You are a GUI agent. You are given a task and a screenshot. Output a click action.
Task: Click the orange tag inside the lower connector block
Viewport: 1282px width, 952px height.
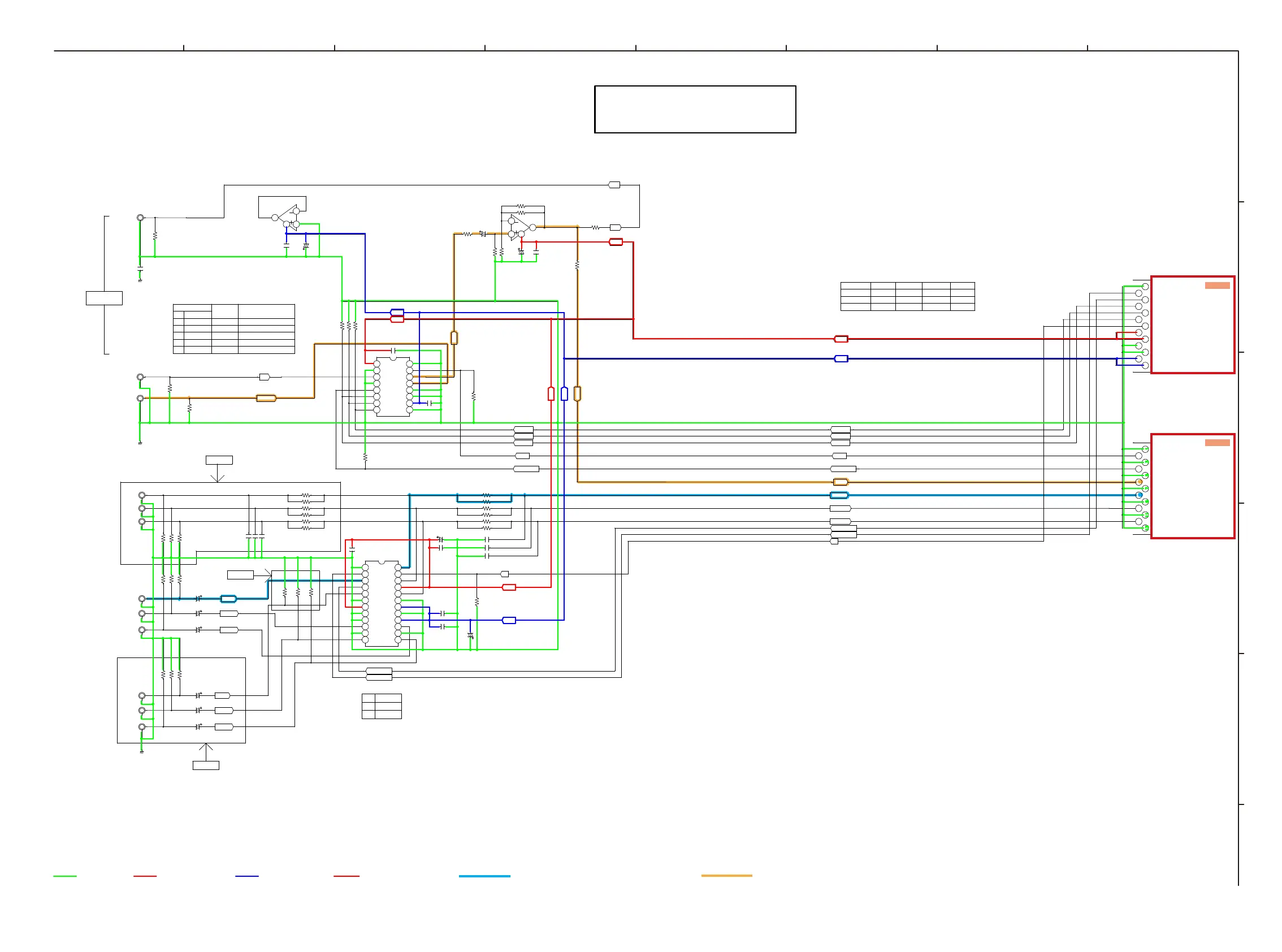coord(1217,443)
